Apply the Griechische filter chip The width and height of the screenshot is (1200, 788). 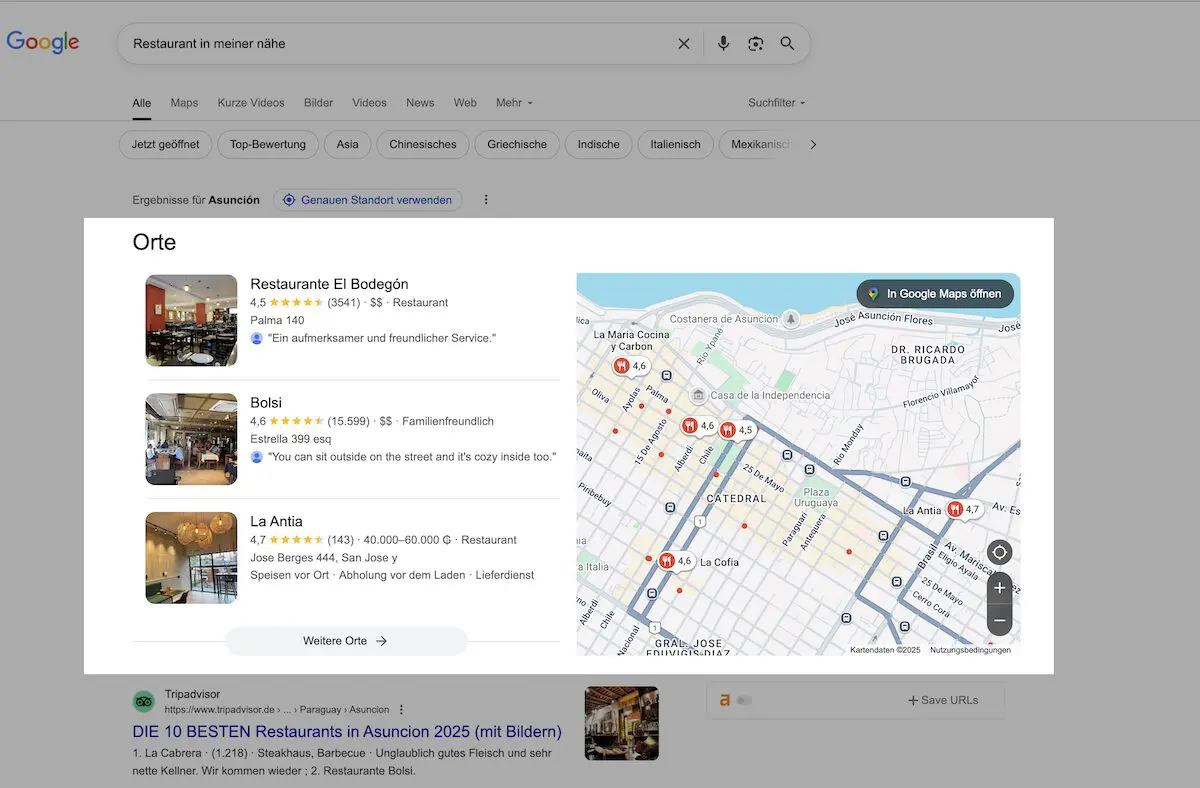517,144
